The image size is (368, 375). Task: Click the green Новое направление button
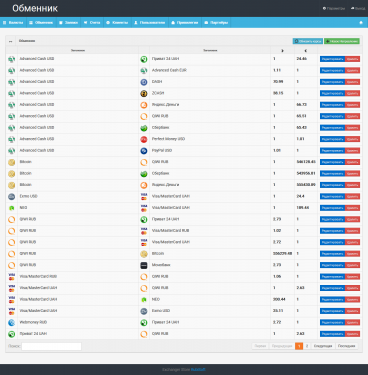click(342, 41)
